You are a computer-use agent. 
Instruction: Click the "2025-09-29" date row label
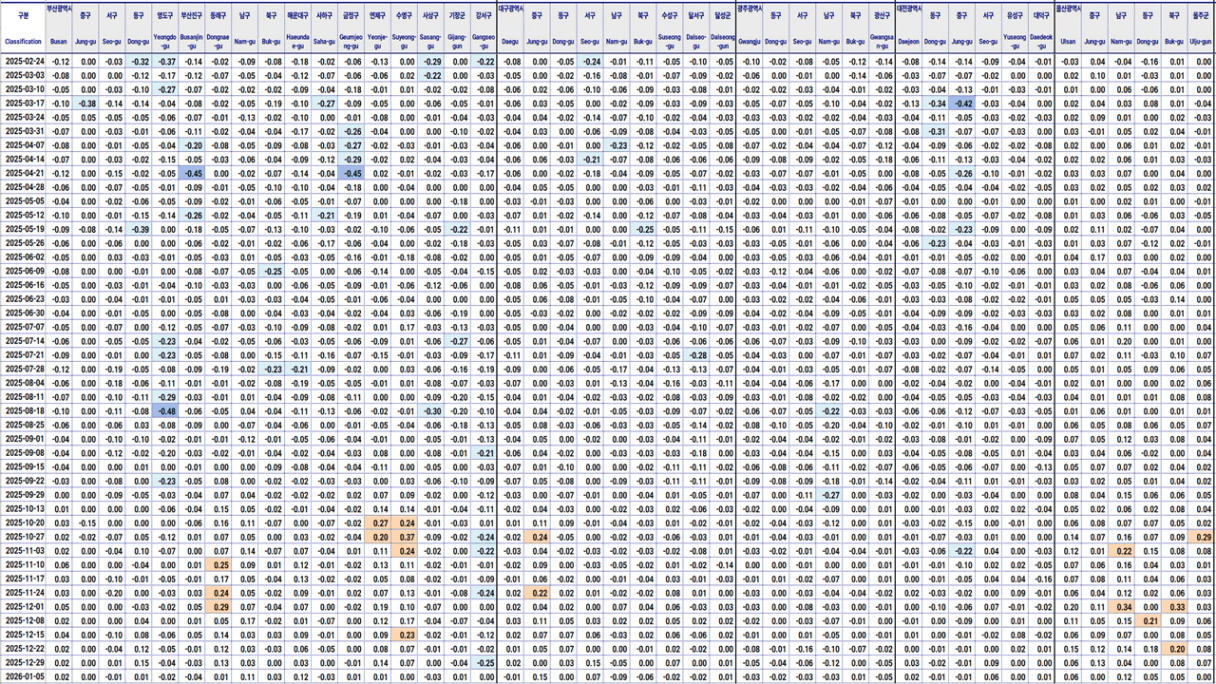[23, 494]
